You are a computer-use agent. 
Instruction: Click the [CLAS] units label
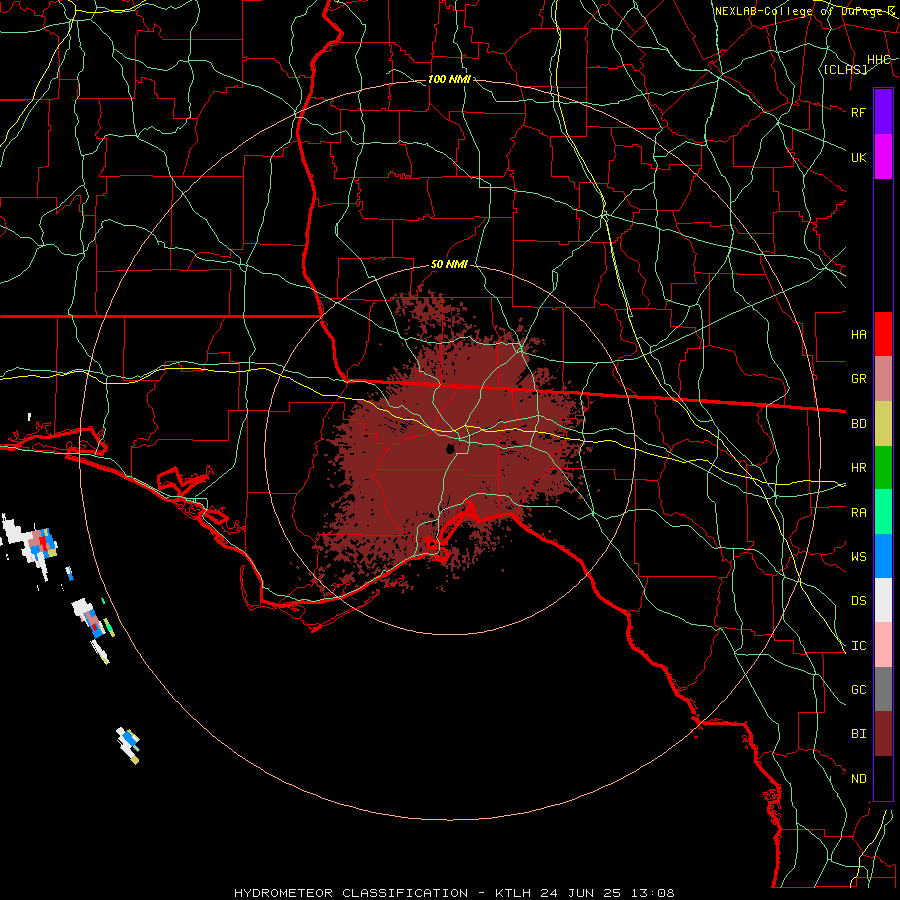coord(845,69)
